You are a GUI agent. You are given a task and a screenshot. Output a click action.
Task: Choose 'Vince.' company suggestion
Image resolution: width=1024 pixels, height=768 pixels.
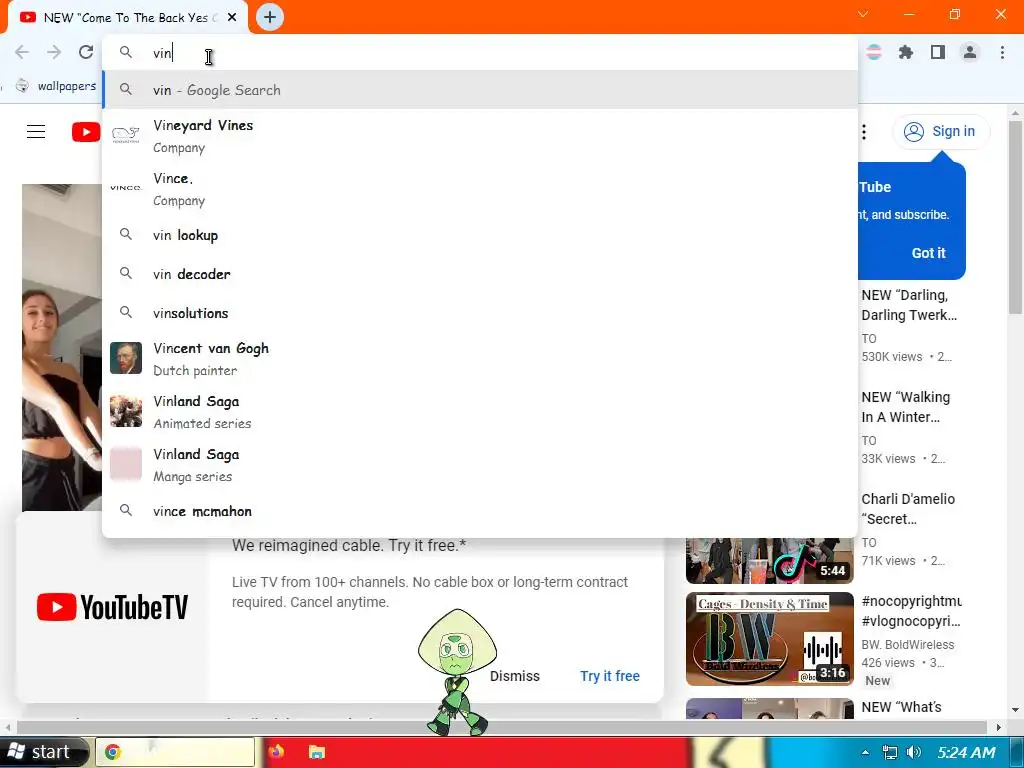480,188
